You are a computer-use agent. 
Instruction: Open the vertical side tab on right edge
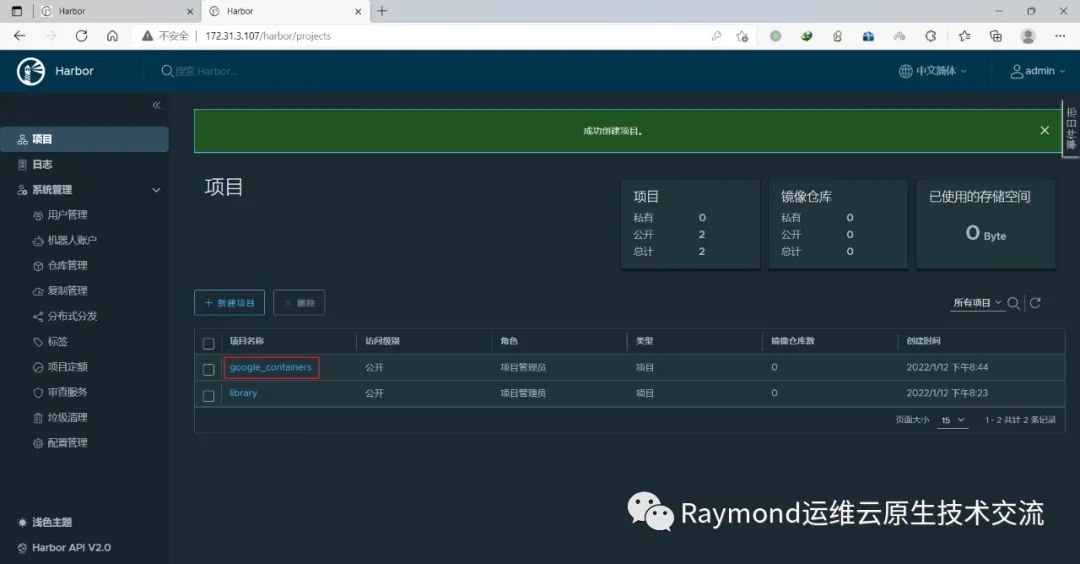pyautogui.click(x=1071, y=129)
